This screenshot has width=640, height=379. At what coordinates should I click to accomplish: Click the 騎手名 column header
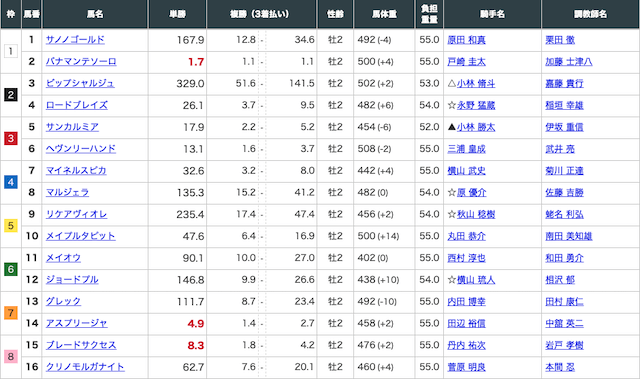[x=492, y=14]
